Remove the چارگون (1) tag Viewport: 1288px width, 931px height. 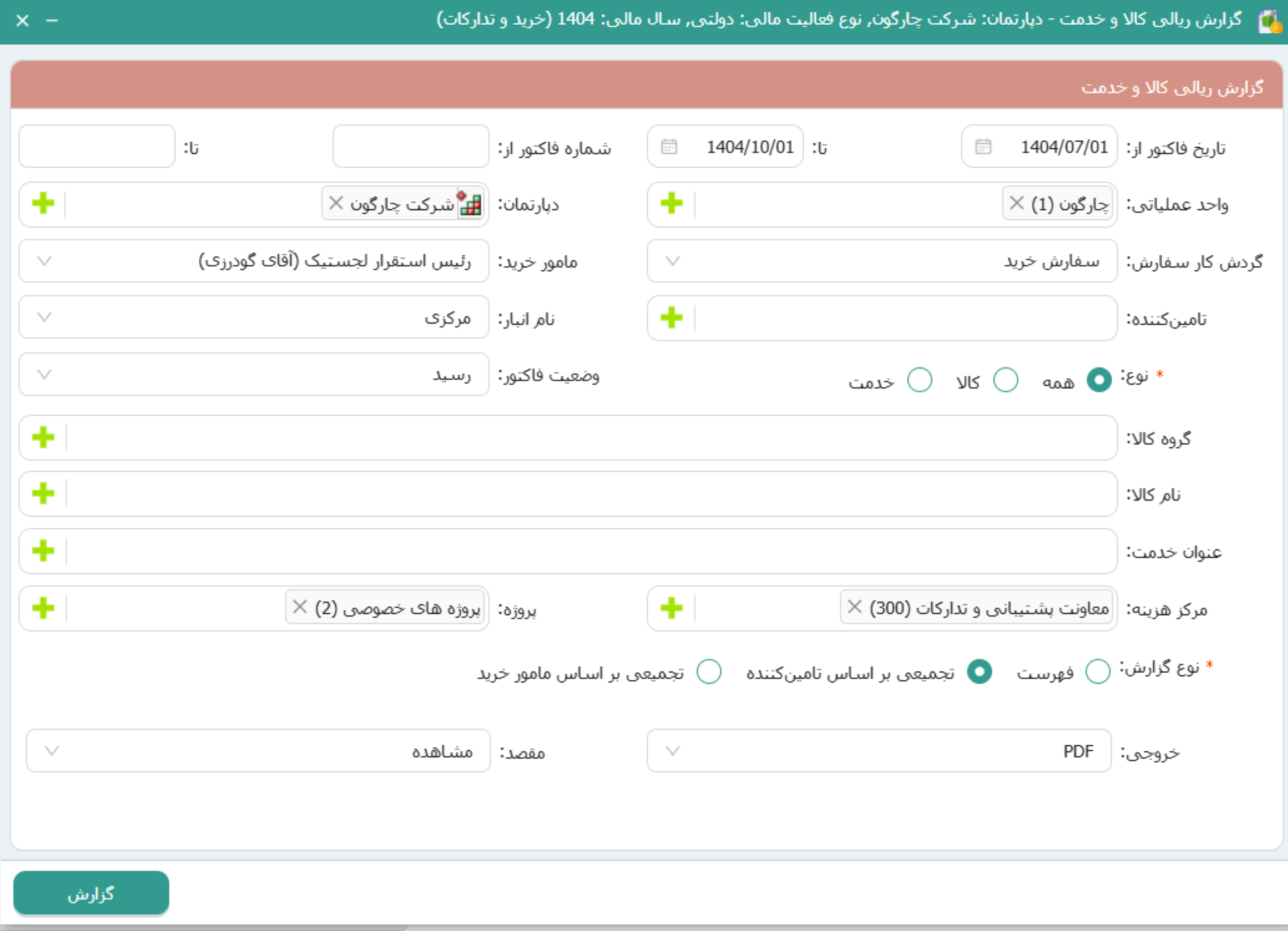pos(1017,203)
